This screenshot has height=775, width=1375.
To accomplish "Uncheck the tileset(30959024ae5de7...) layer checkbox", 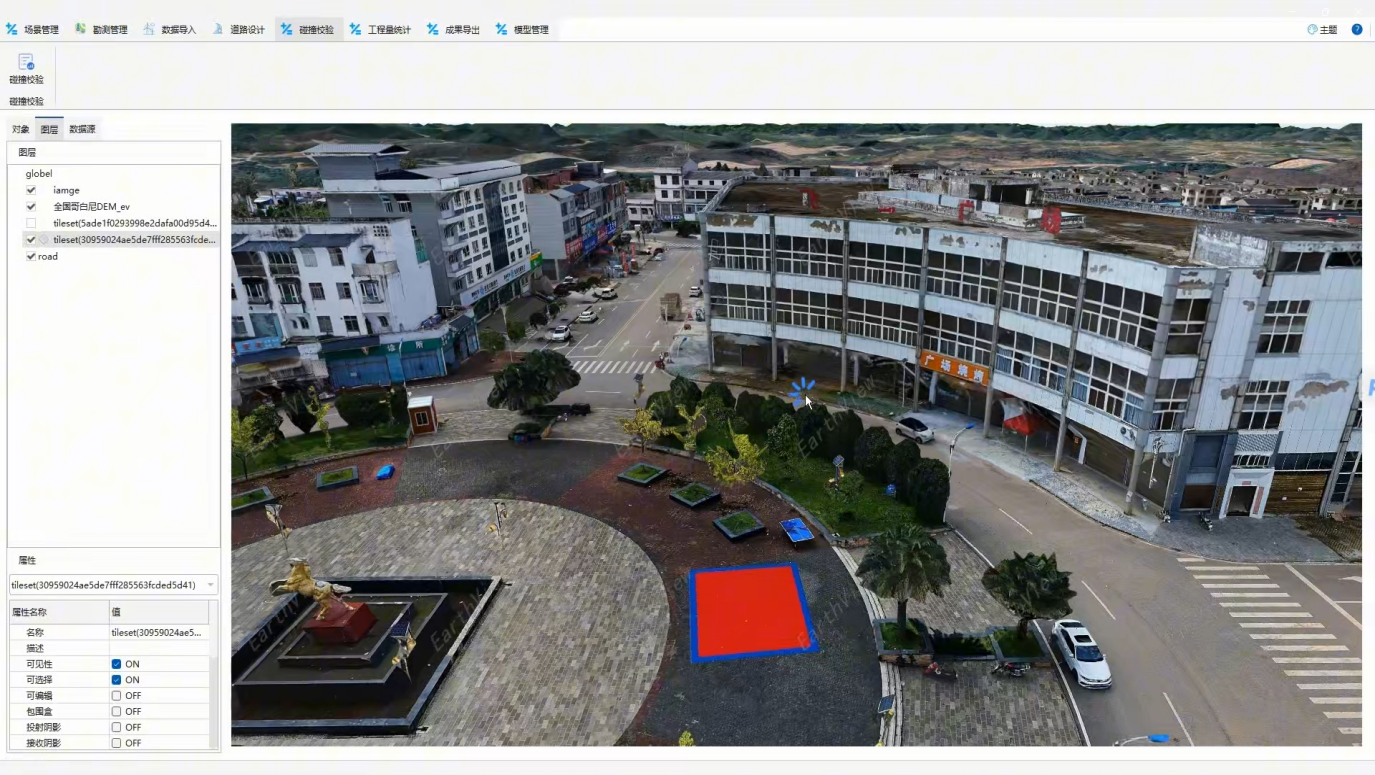I will [x=31, y=240].
